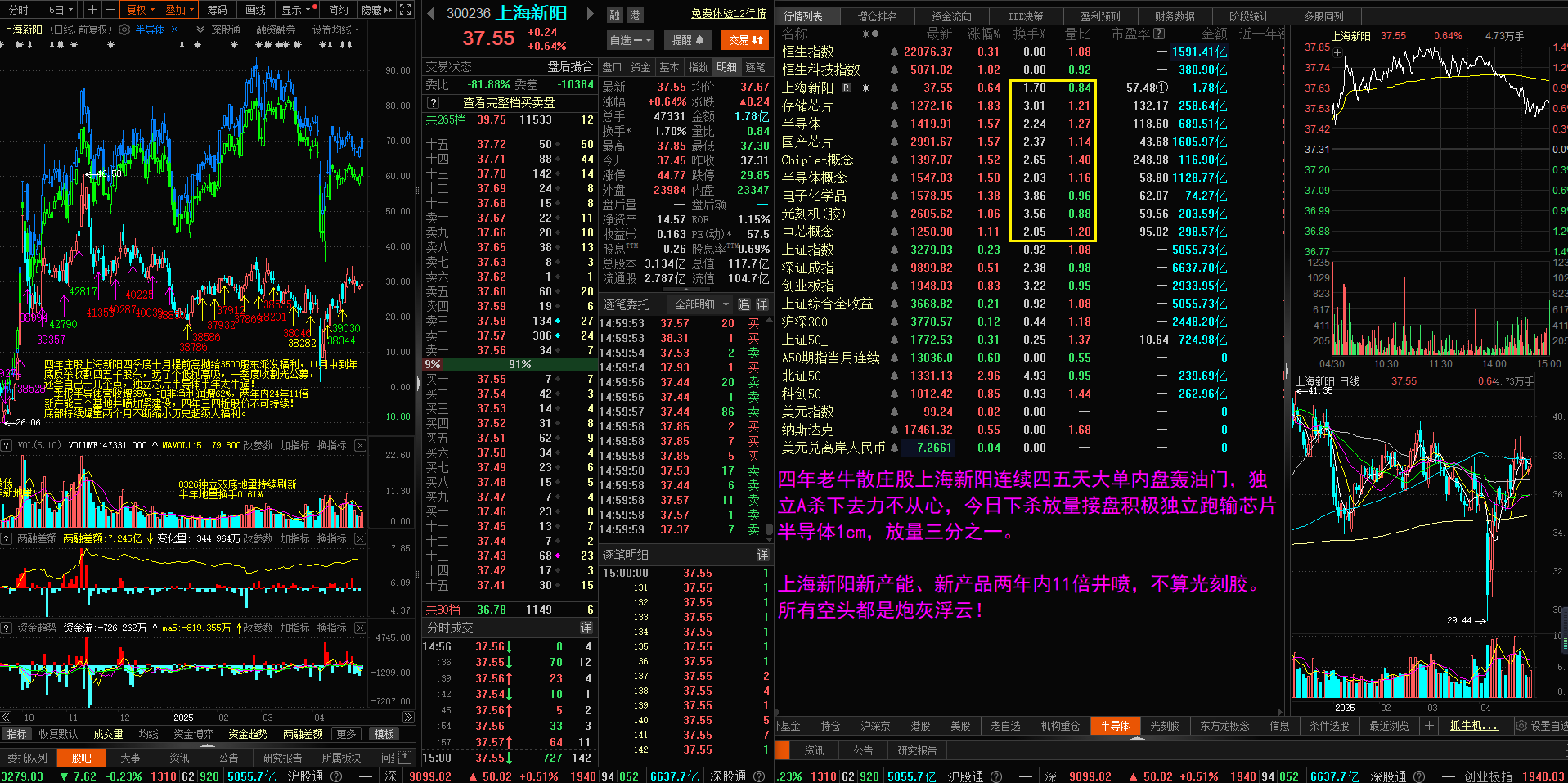Click the plus icon on intraday mini chart
Screen dimensions: 1568x783
pos(1338,53)
